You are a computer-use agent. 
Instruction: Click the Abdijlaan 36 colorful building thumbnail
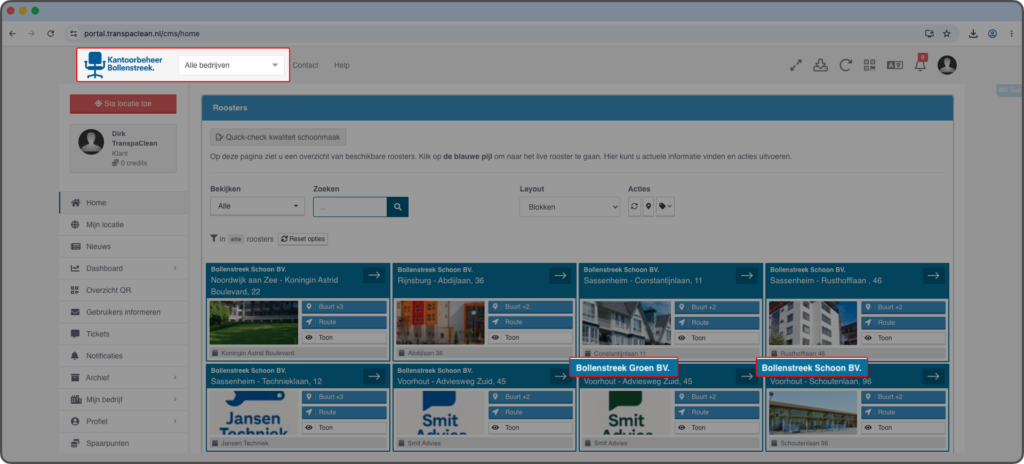coord(440,323)
